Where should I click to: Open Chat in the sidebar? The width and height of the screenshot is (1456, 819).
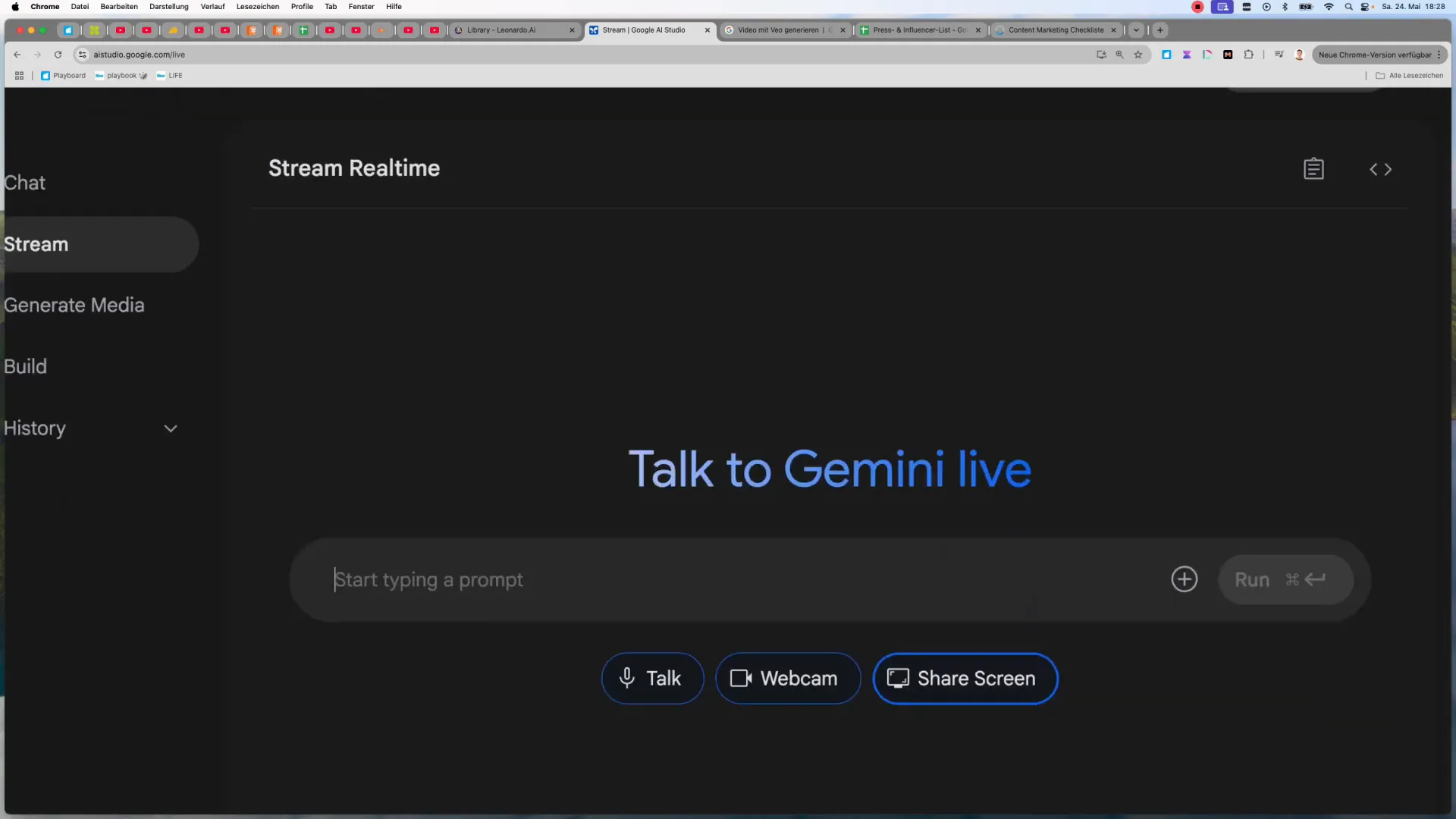pos(25,183)
